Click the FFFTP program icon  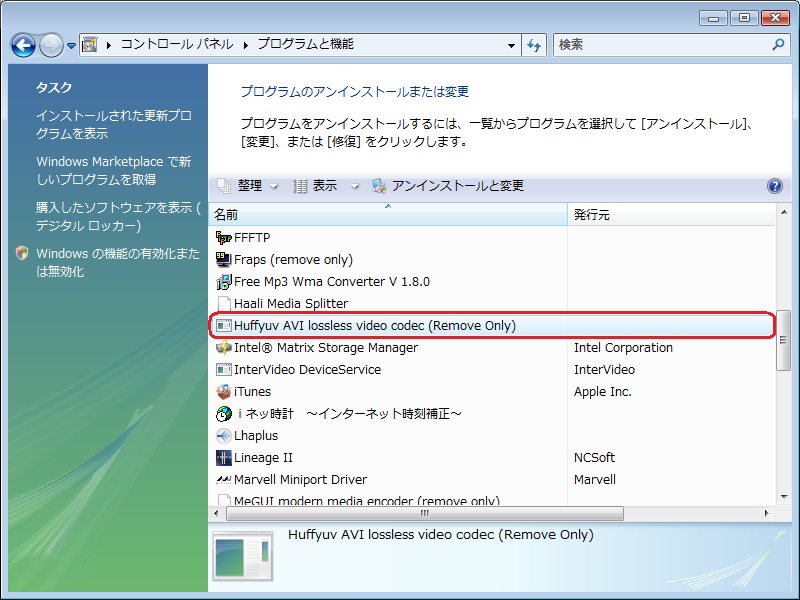click(224, 238)
